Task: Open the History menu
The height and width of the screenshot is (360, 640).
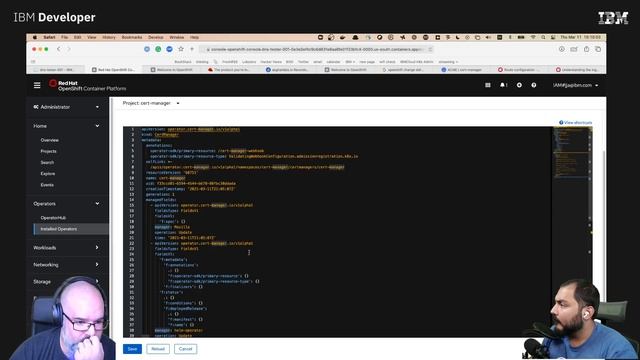Action: click(x=109, y=38)
